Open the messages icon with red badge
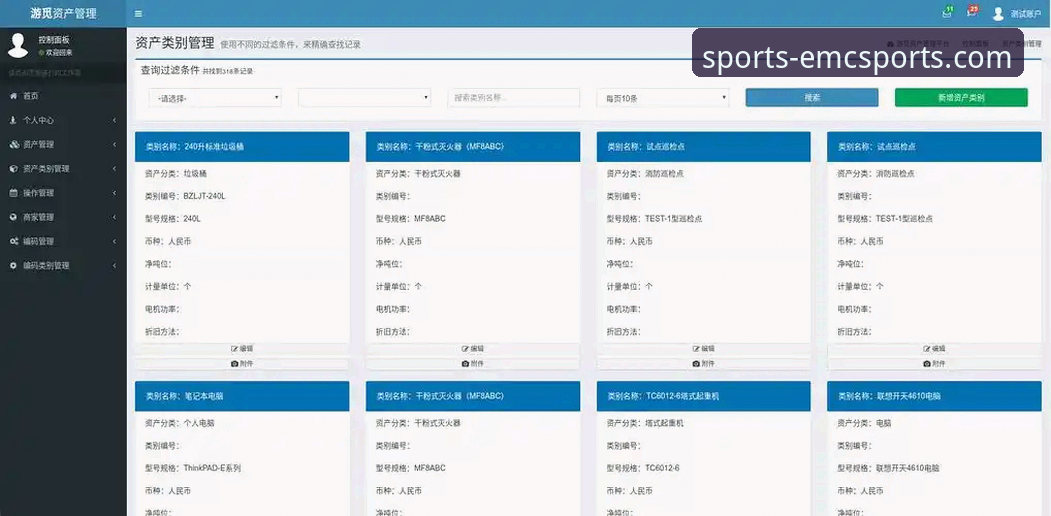Viewport: 1051px width, 516px height. [972, 13]
